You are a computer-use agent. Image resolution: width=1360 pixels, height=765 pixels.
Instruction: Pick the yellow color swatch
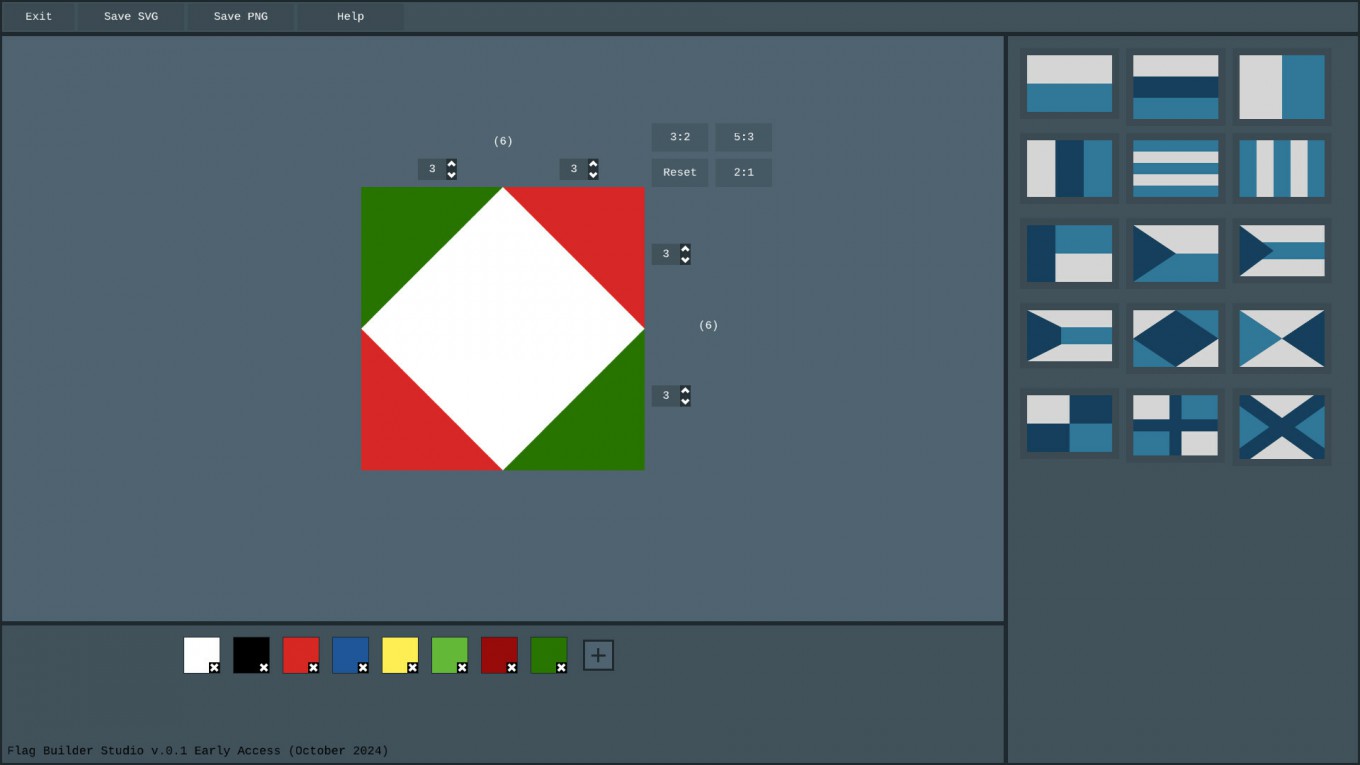[399, 655]
